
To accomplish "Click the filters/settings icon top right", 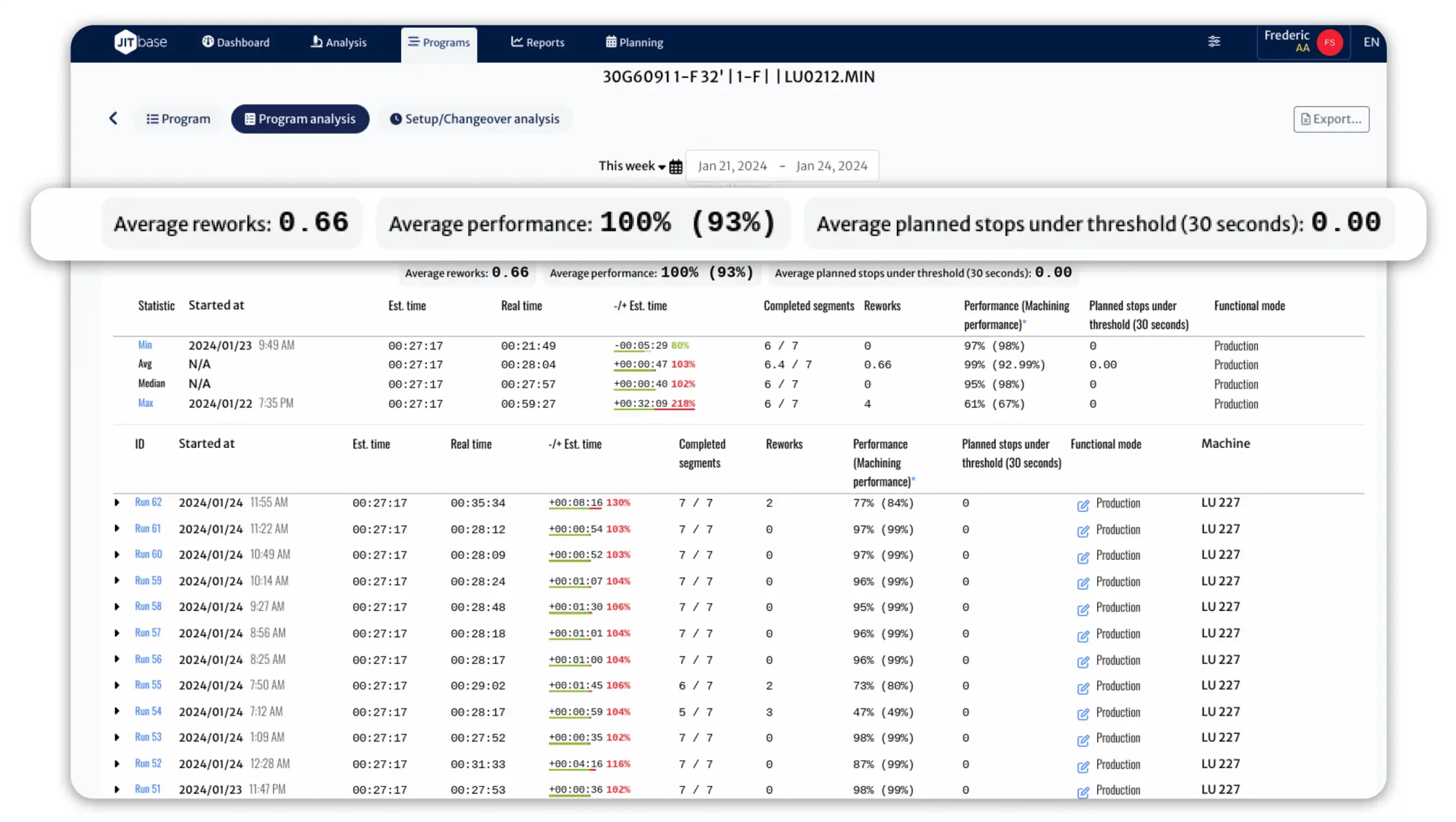I will click(x=1214, y=42).
